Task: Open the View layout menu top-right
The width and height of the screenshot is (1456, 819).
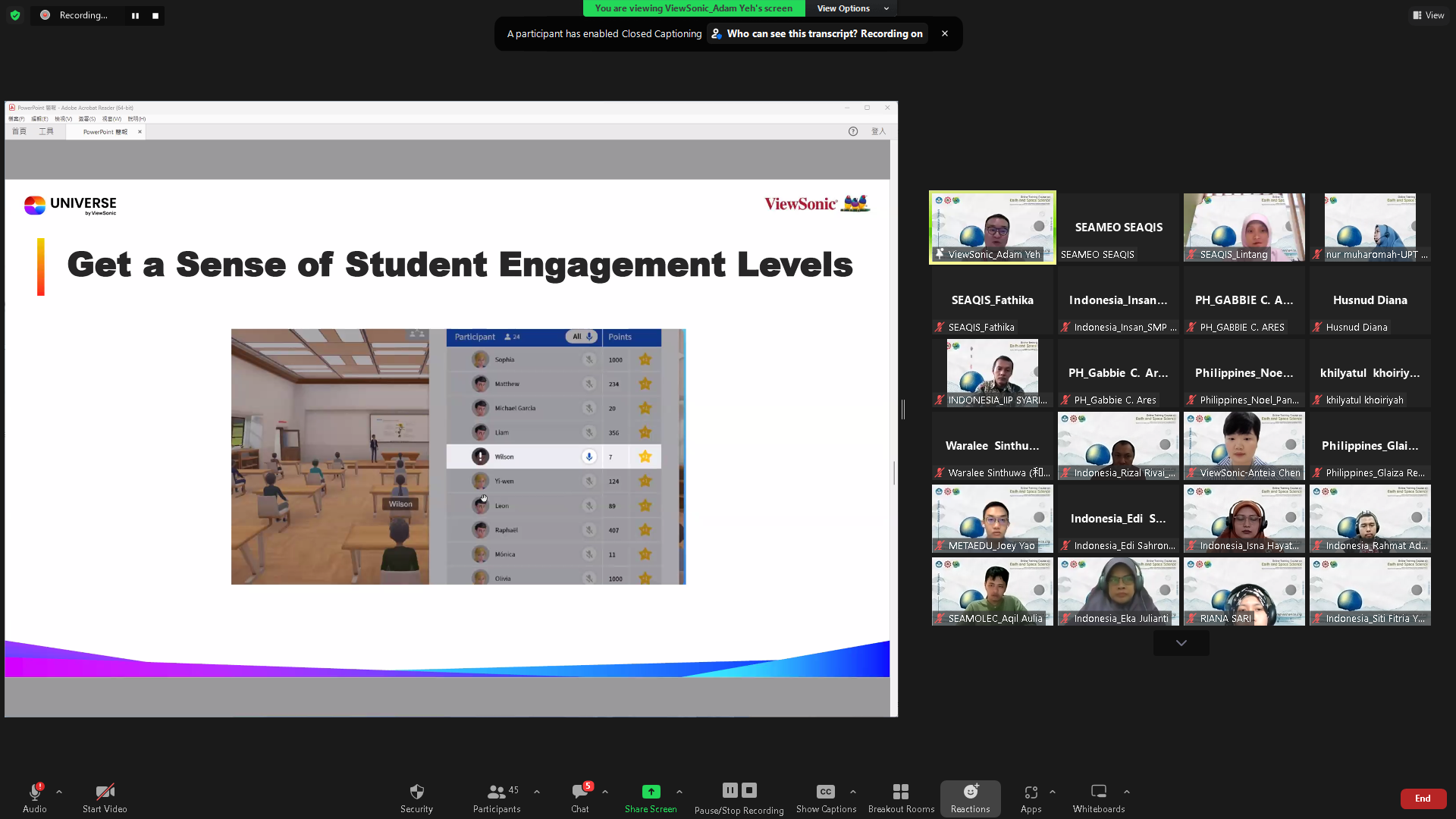Action: click(1428, 15)
